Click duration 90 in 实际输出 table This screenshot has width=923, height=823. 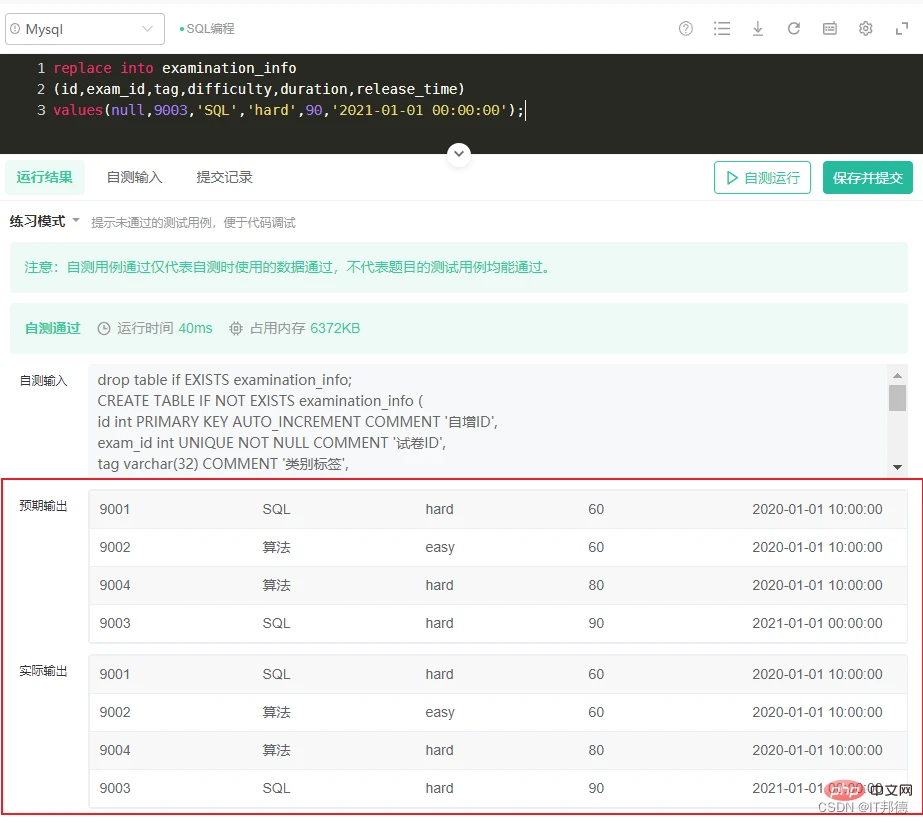point(596,788)
